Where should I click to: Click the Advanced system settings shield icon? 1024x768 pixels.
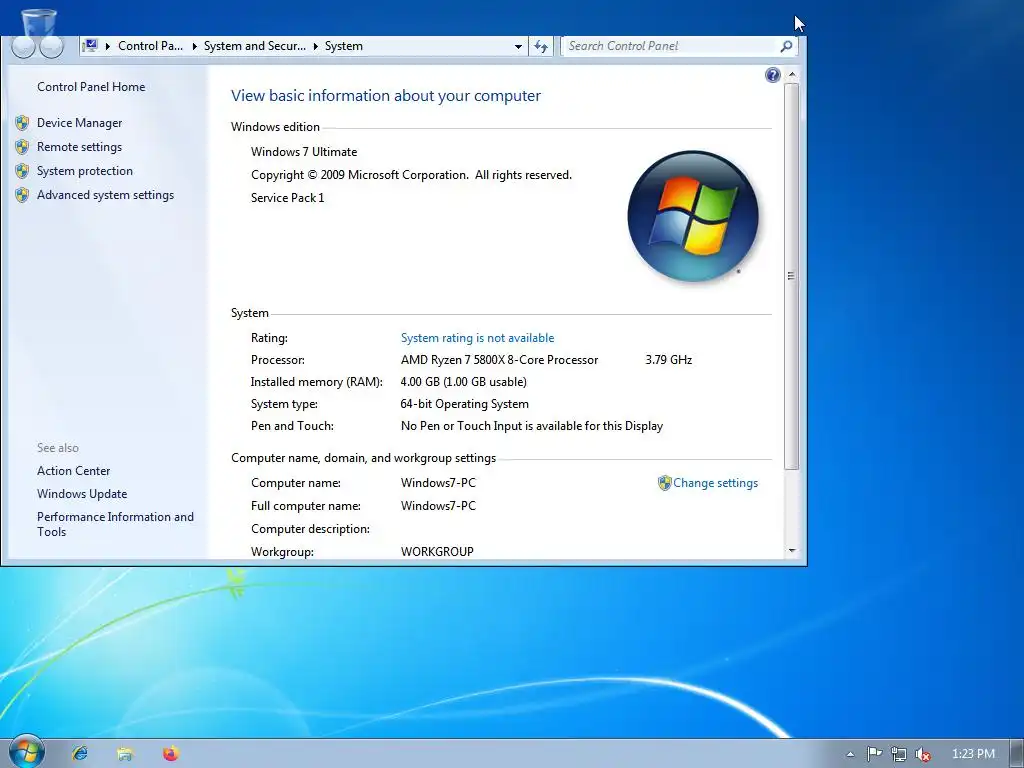(22, 195)
